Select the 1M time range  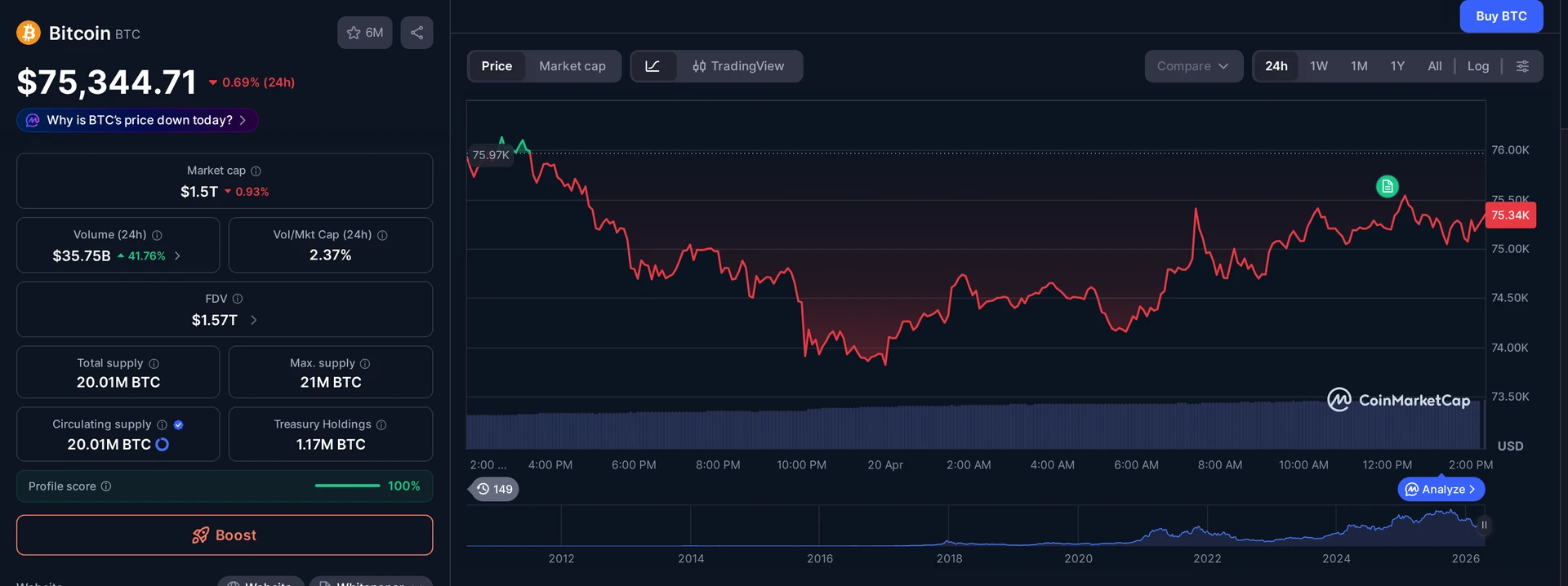click(1359, 66)
